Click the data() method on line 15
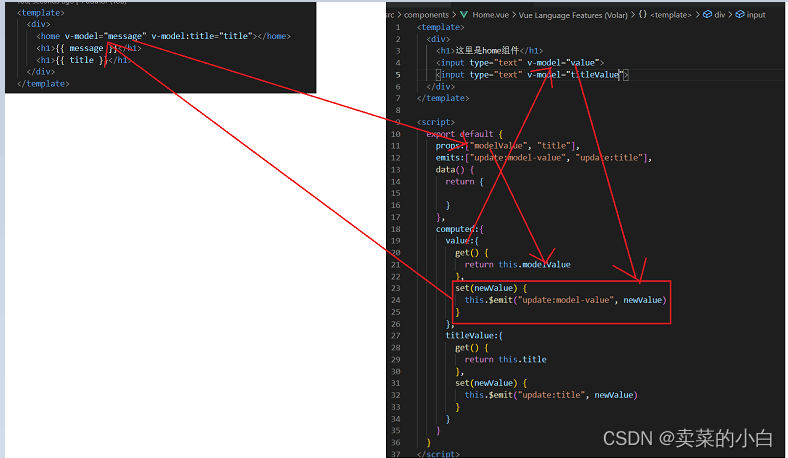788x458 pixels. click(446, 170)
